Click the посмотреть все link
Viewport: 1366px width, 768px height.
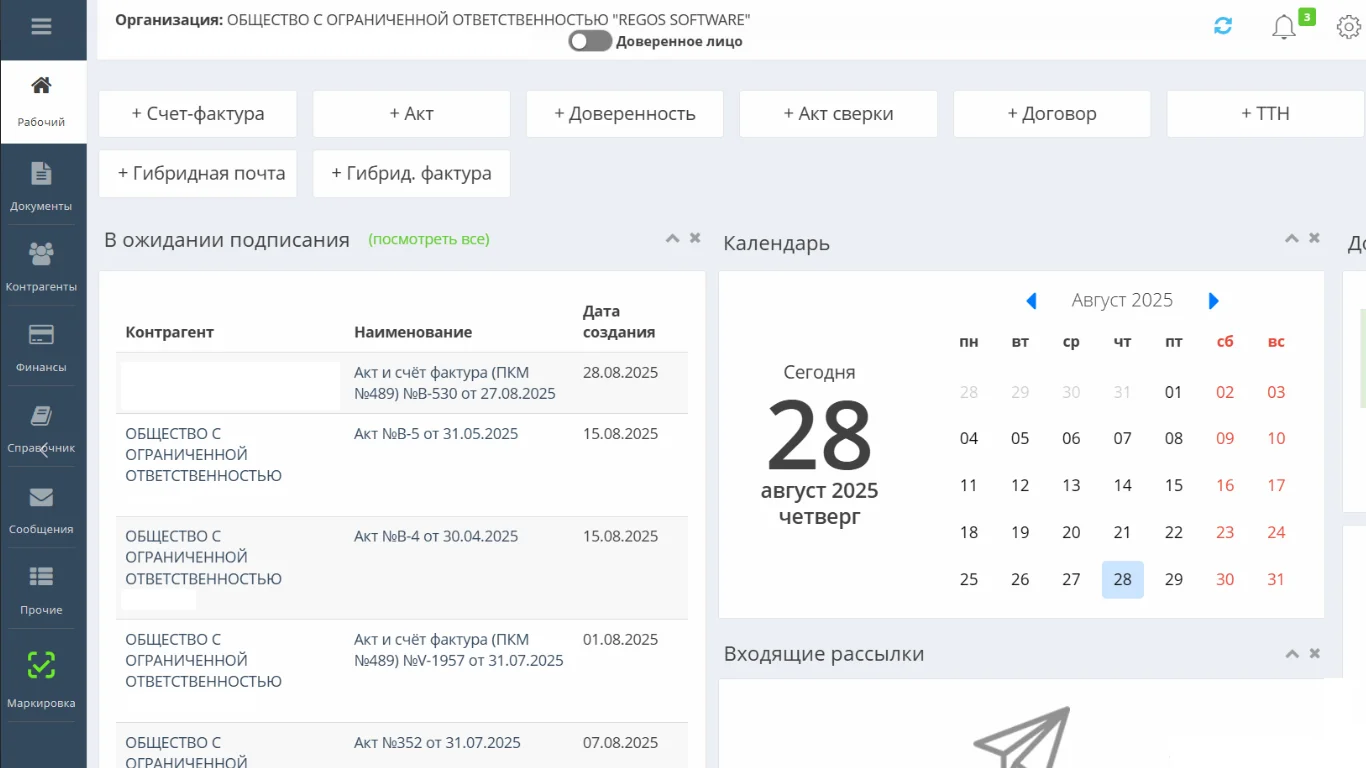click(429, 240)
